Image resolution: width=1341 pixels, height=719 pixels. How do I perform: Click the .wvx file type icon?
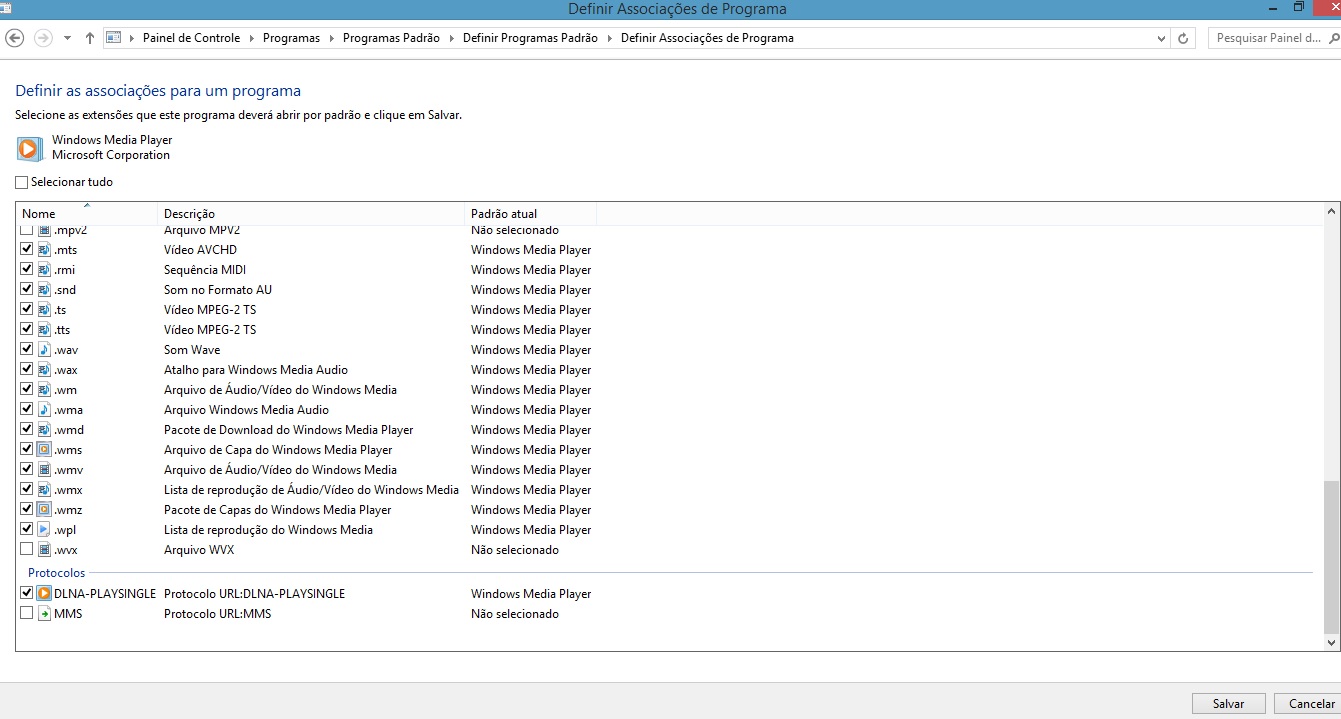pos(44,550)
